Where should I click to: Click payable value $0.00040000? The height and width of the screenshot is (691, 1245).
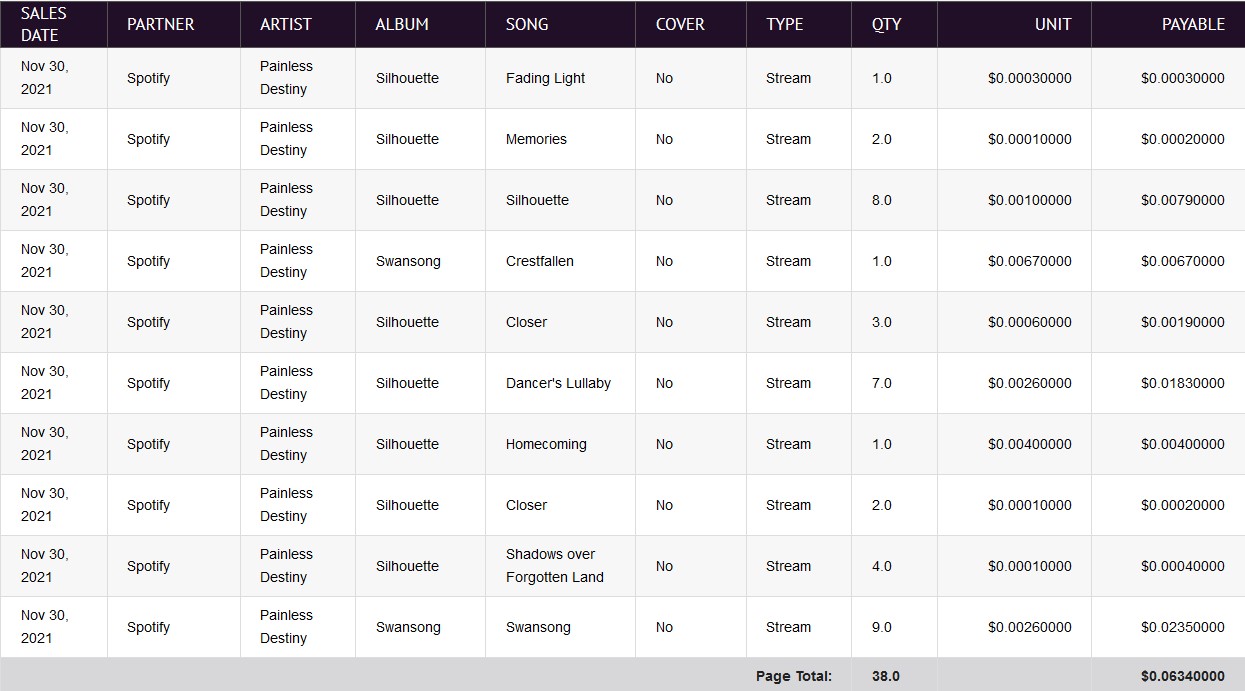1183,566
